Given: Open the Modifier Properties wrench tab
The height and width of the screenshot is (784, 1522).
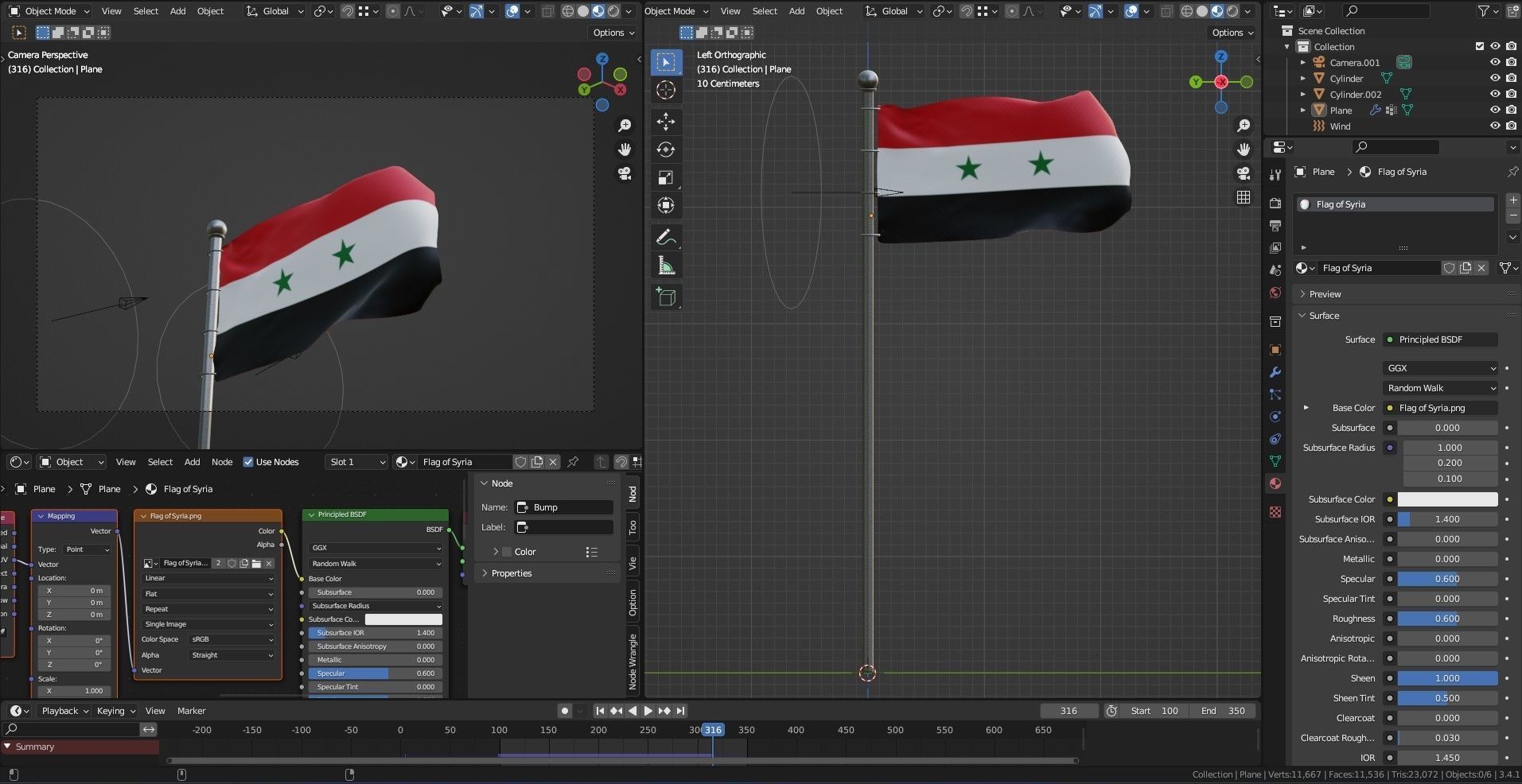Looking at the screenshot, I should coord(1275,372).
